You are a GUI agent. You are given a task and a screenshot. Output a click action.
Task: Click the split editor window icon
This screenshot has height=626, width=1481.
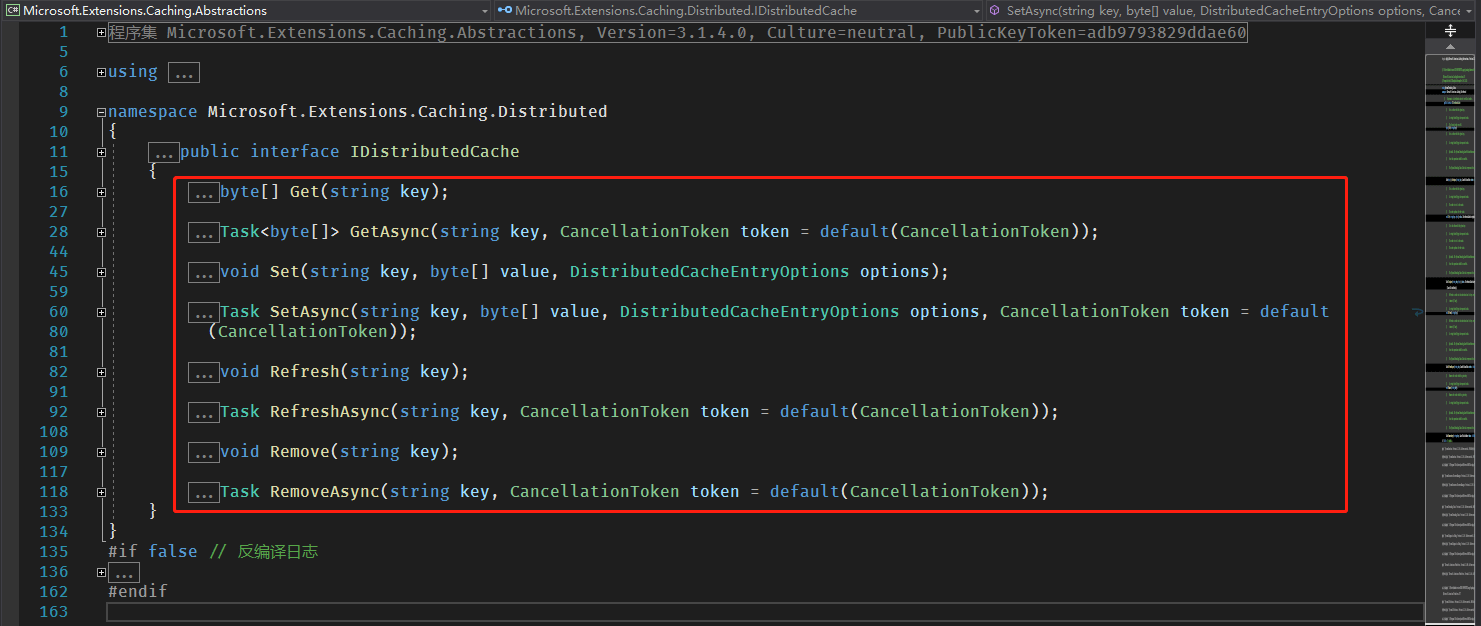coord(1450,31)
